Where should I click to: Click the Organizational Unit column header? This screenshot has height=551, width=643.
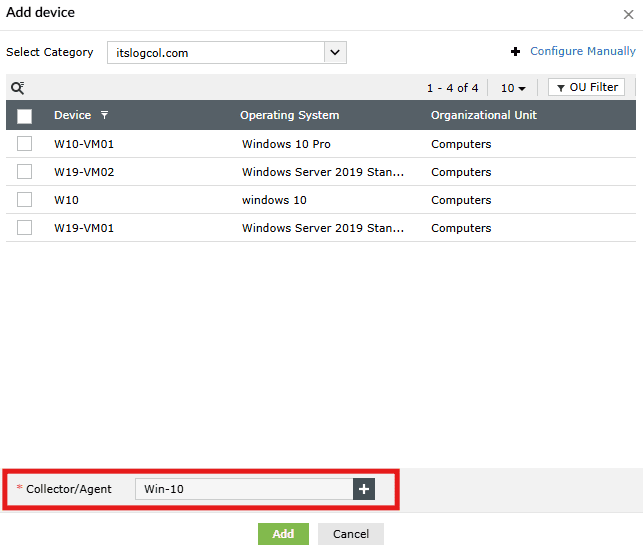coord(484,115)
